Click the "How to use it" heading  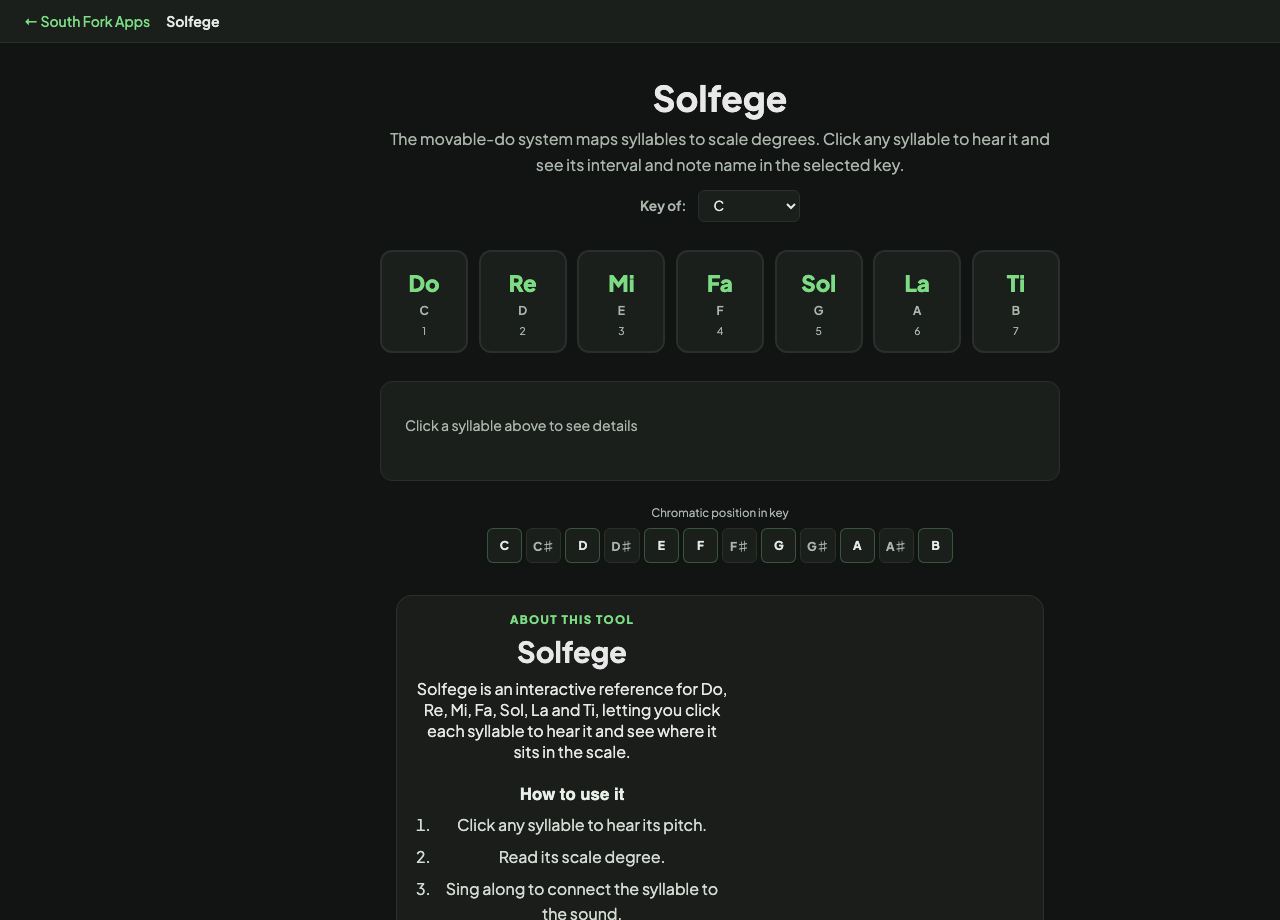tap(572, 794)
